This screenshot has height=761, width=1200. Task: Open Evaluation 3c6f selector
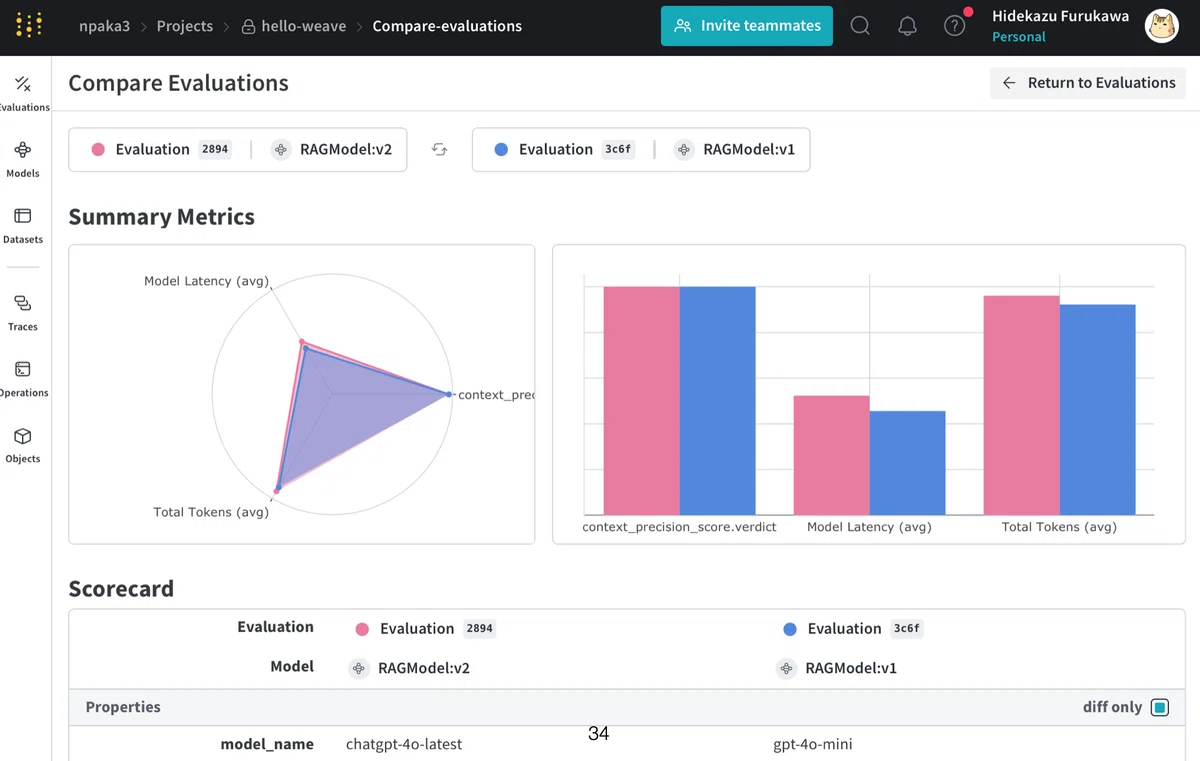point(564,149)
